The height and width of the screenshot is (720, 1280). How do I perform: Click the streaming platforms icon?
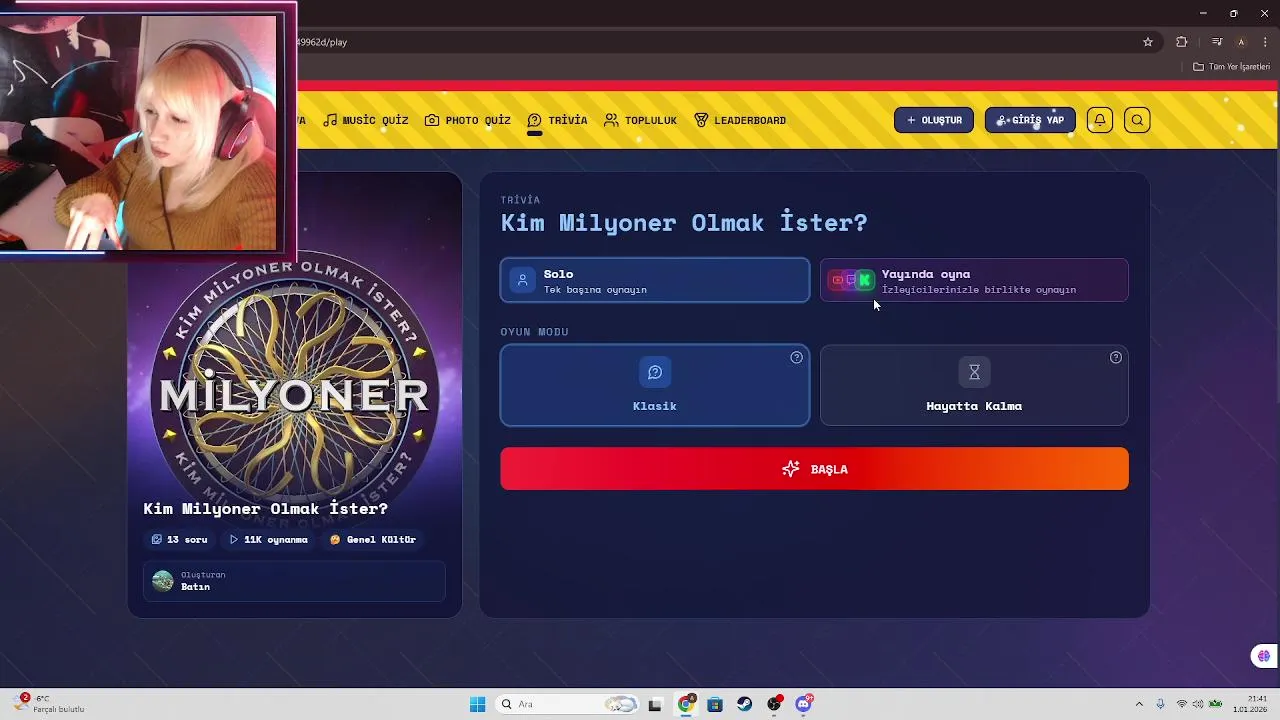[852, 280]
